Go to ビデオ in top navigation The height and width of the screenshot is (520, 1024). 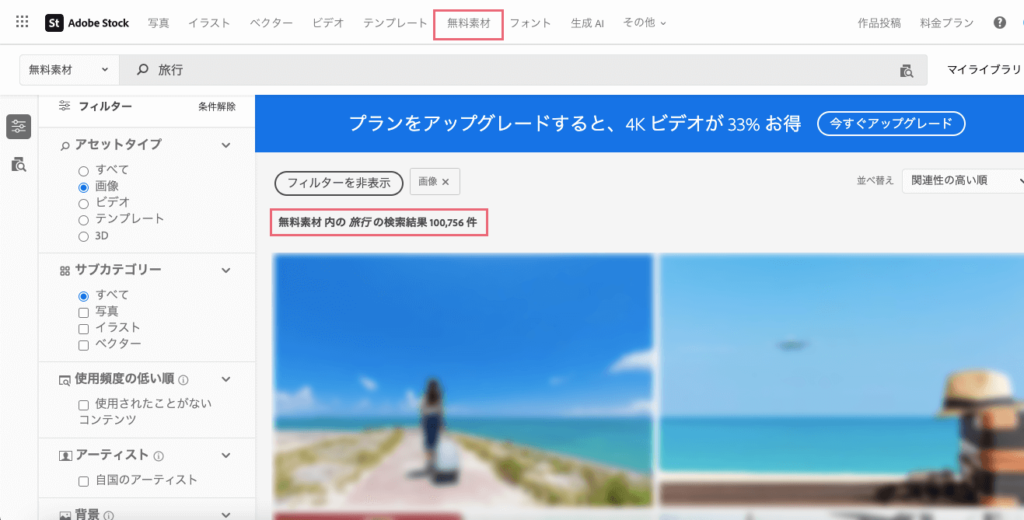tap(328, 23)
